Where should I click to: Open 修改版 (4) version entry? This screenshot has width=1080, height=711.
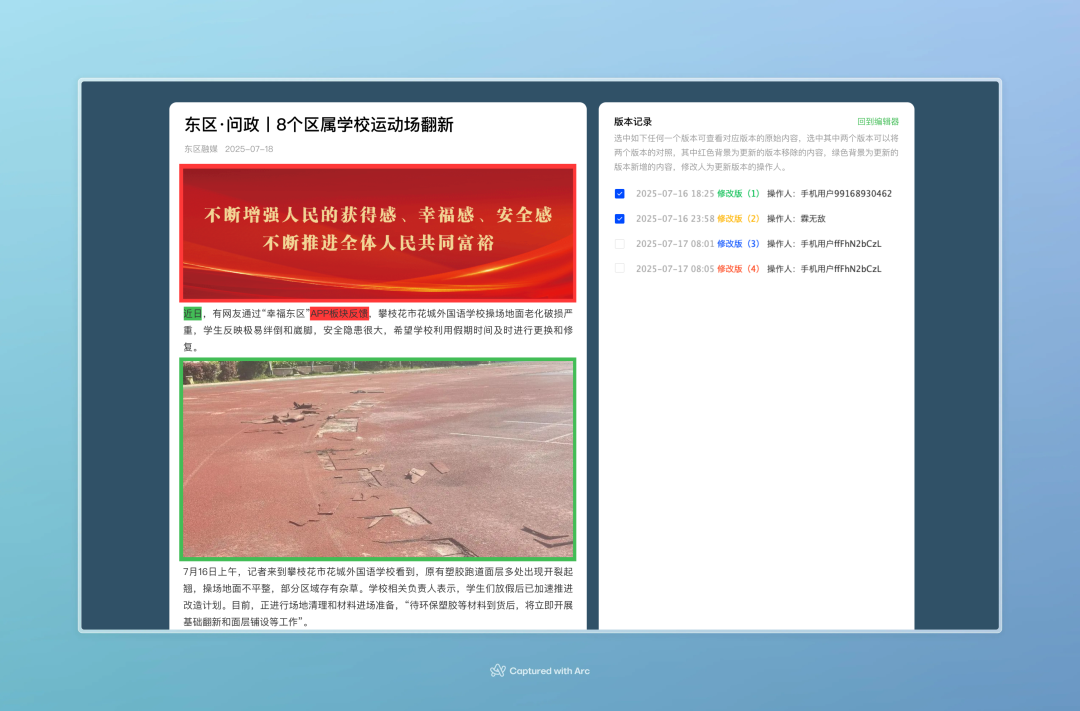coord(738,269)
